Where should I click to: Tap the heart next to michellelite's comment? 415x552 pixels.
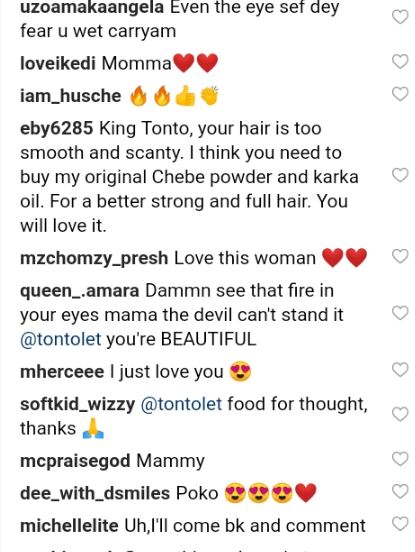click(400, 524)
